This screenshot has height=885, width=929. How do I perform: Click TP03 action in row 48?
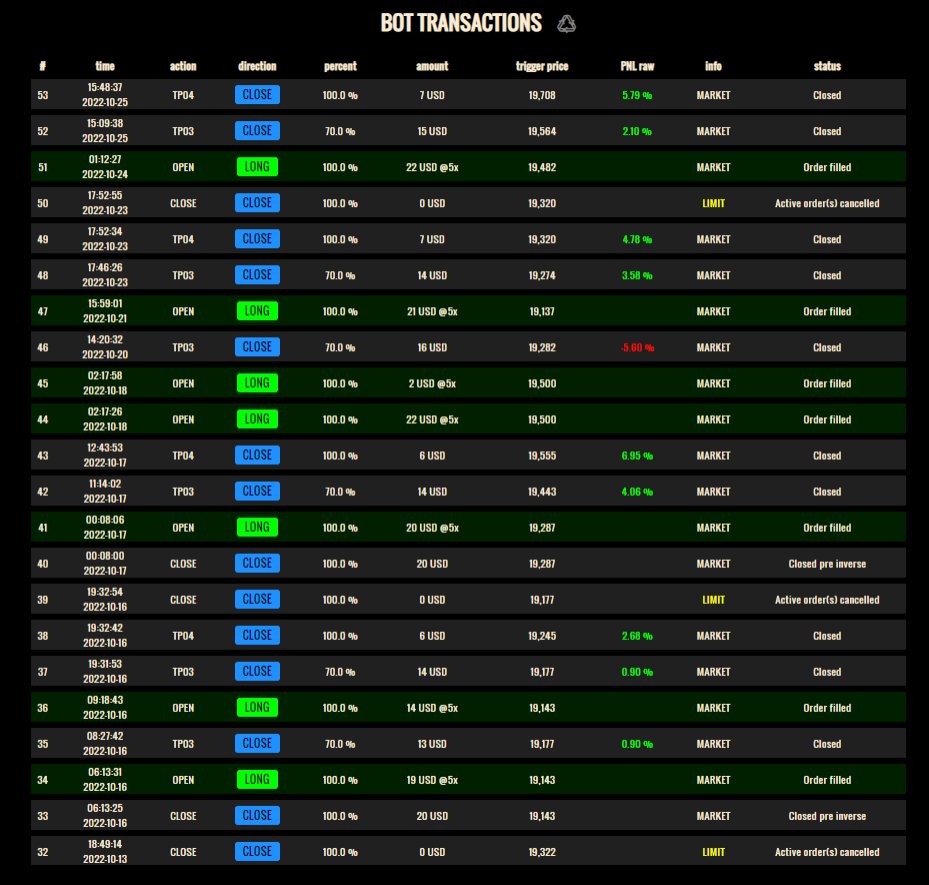coord(183,275)
